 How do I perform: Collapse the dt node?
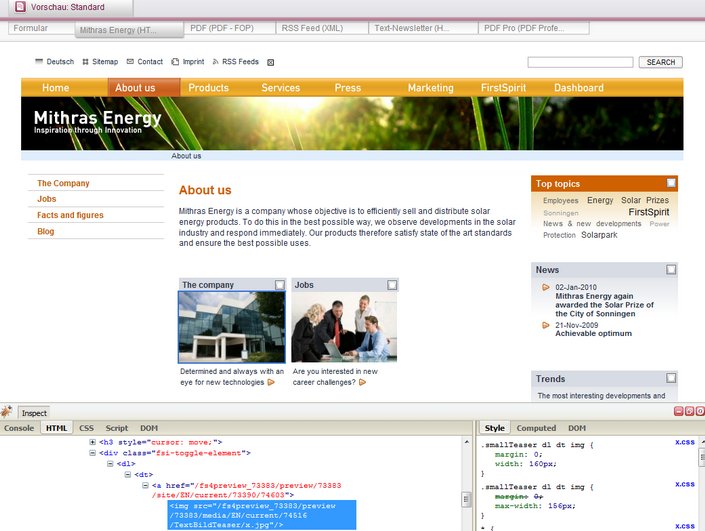[x=128, y=475]
